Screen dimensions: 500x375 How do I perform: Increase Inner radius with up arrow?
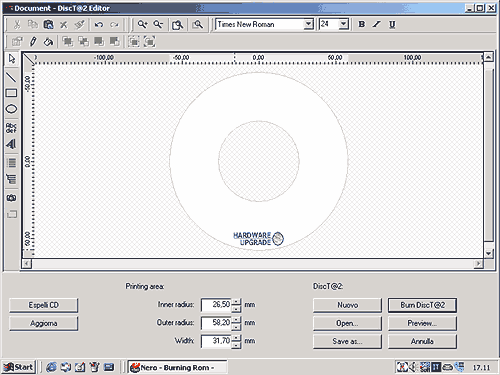click(x=236, y=302)
